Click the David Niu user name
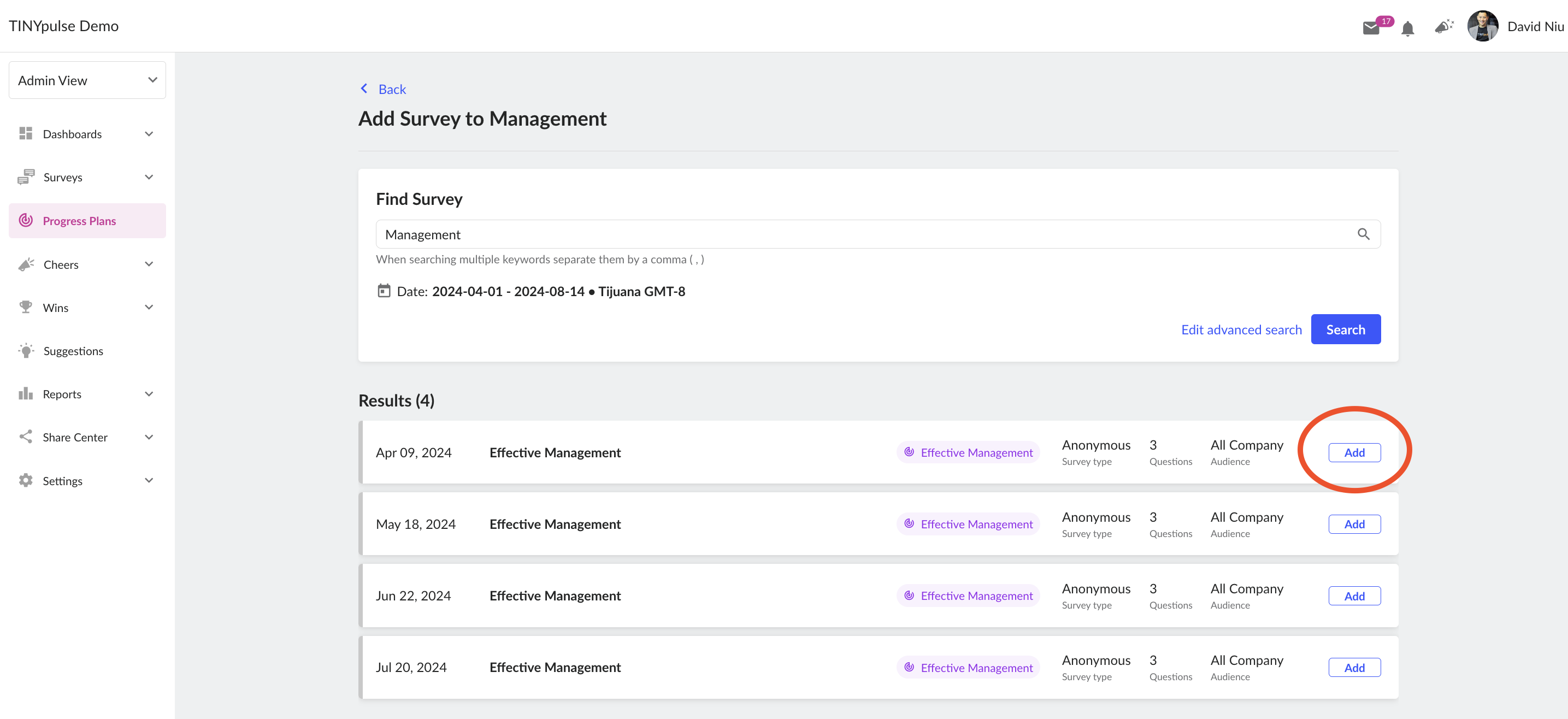The width and height of the screenshot is (1568, 719). [x=1535, y=26]
